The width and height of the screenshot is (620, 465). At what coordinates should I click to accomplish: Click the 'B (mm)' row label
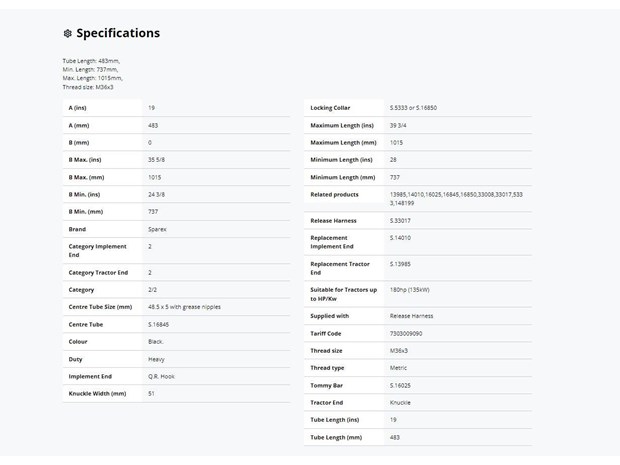79,143
